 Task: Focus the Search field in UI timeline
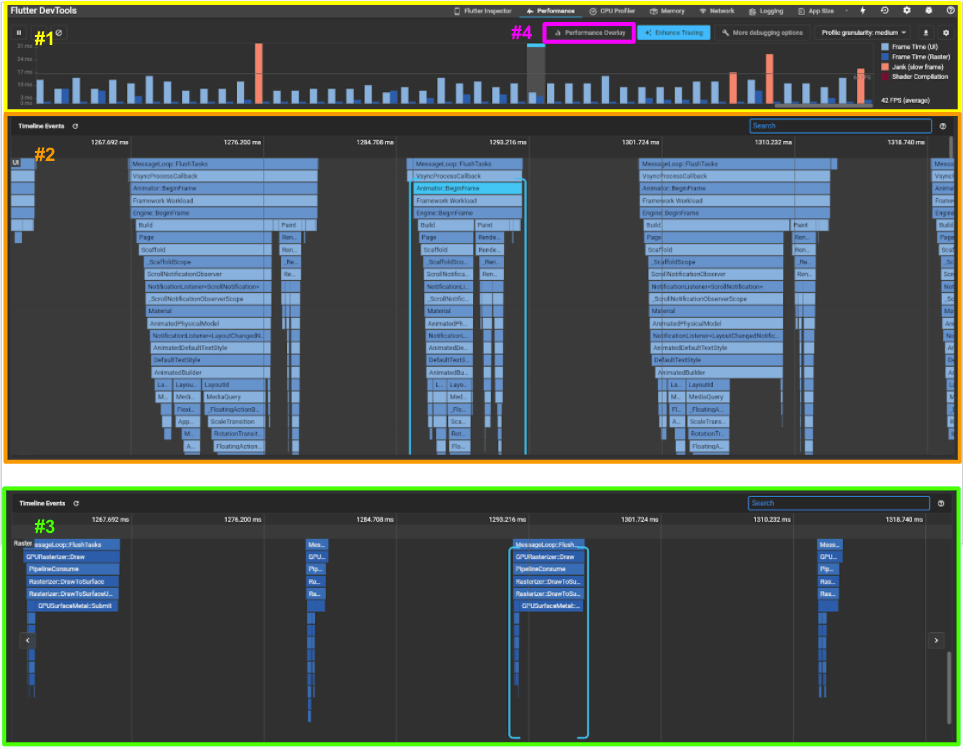pos(840,126)
